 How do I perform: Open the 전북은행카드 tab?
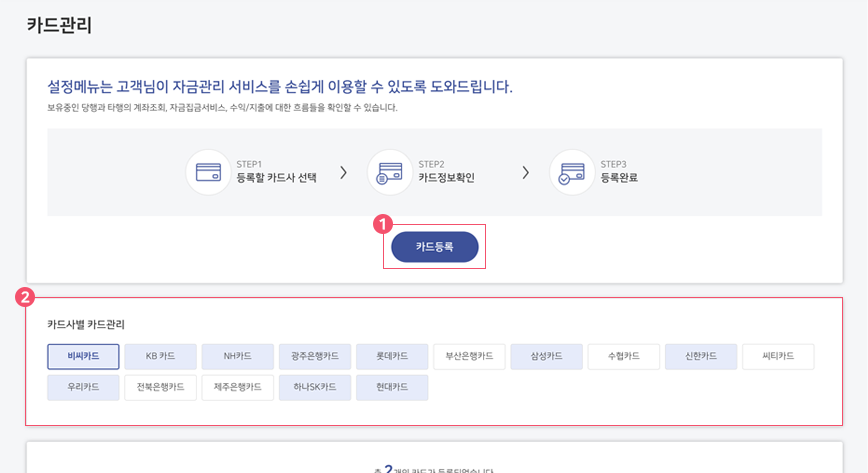point(161,387)
